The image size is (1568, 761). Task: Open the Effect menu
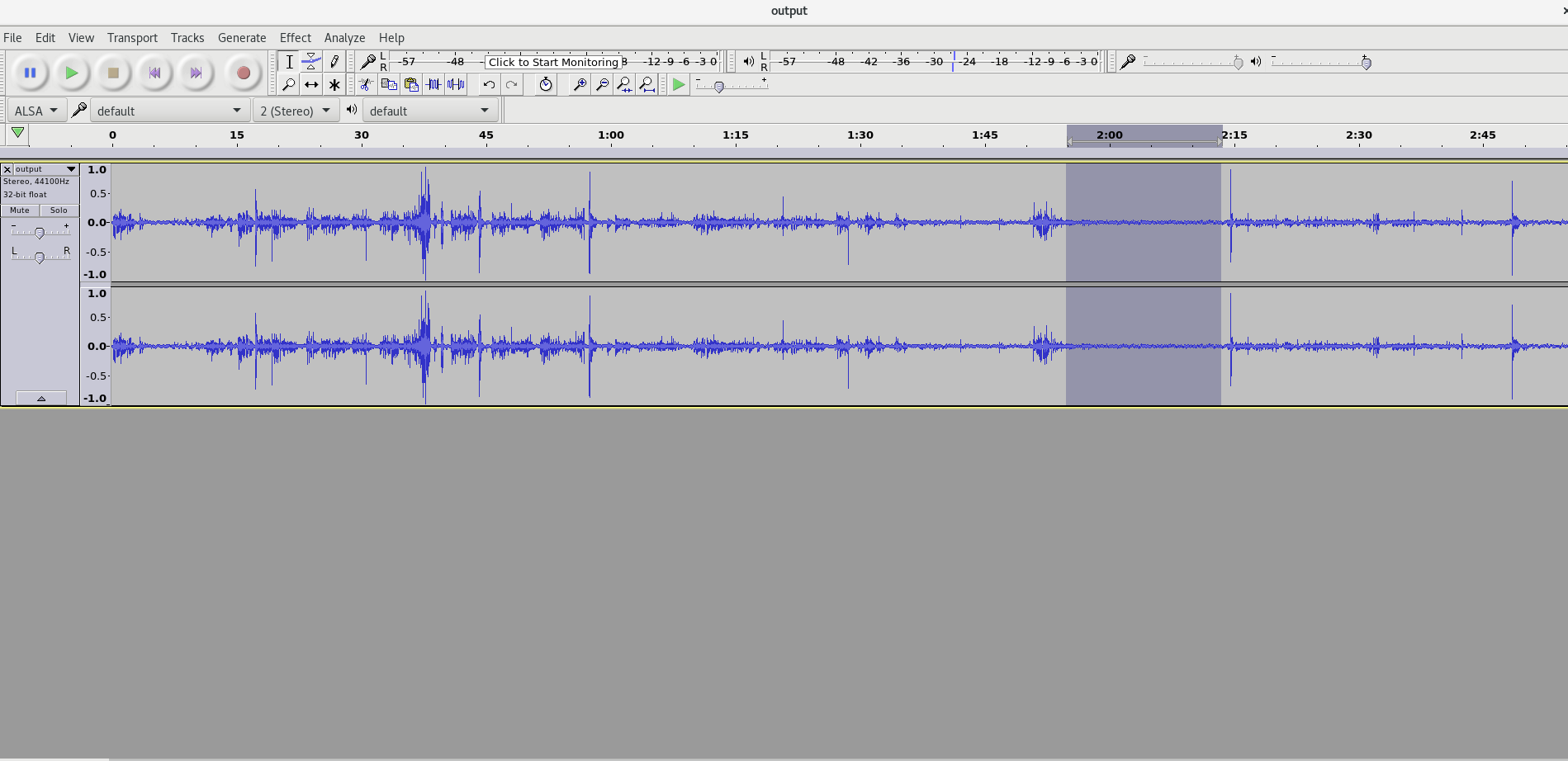(x=295, y=38)
